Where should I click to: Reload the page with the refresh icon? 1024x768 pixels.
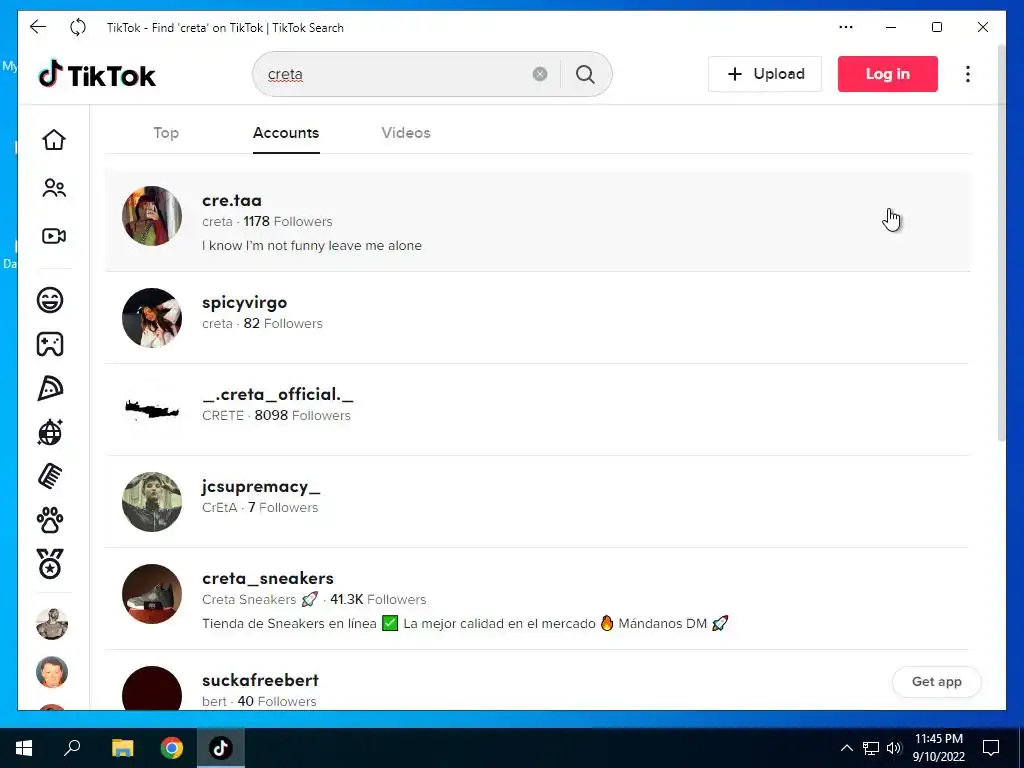pos(78,27)
